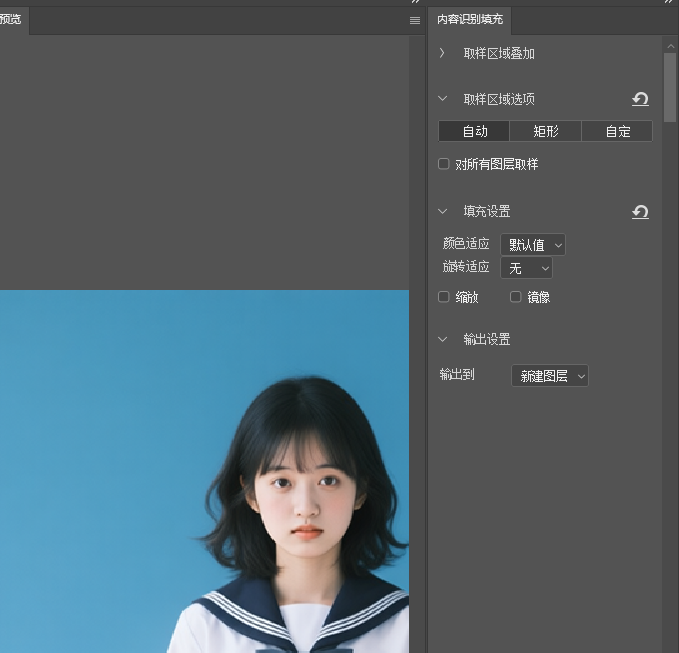Collapse the 输出设置 section

pyautogui.click(x=443, y=339)
